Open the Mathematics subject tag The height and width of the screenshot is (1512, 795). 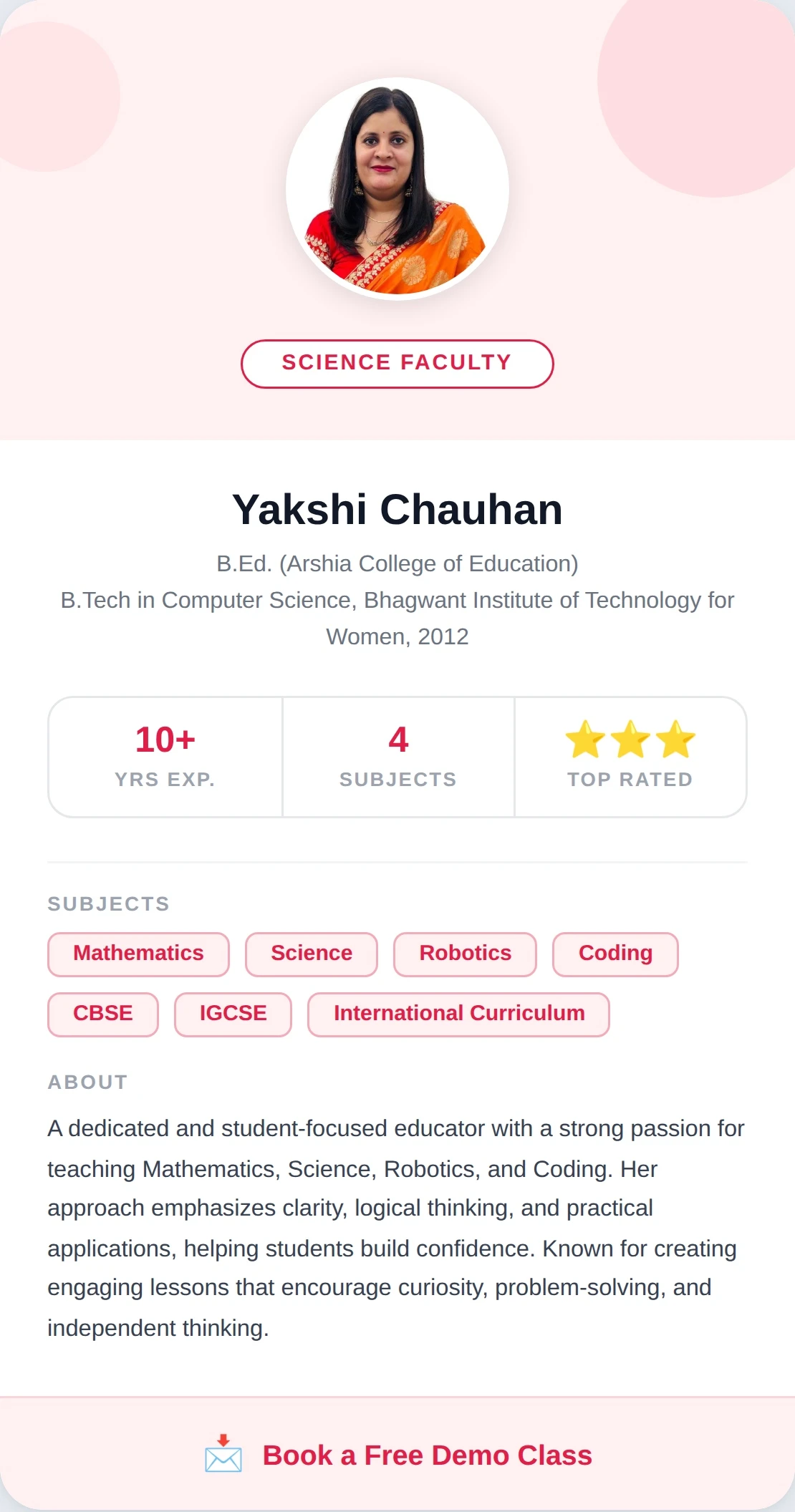point(138,954)
